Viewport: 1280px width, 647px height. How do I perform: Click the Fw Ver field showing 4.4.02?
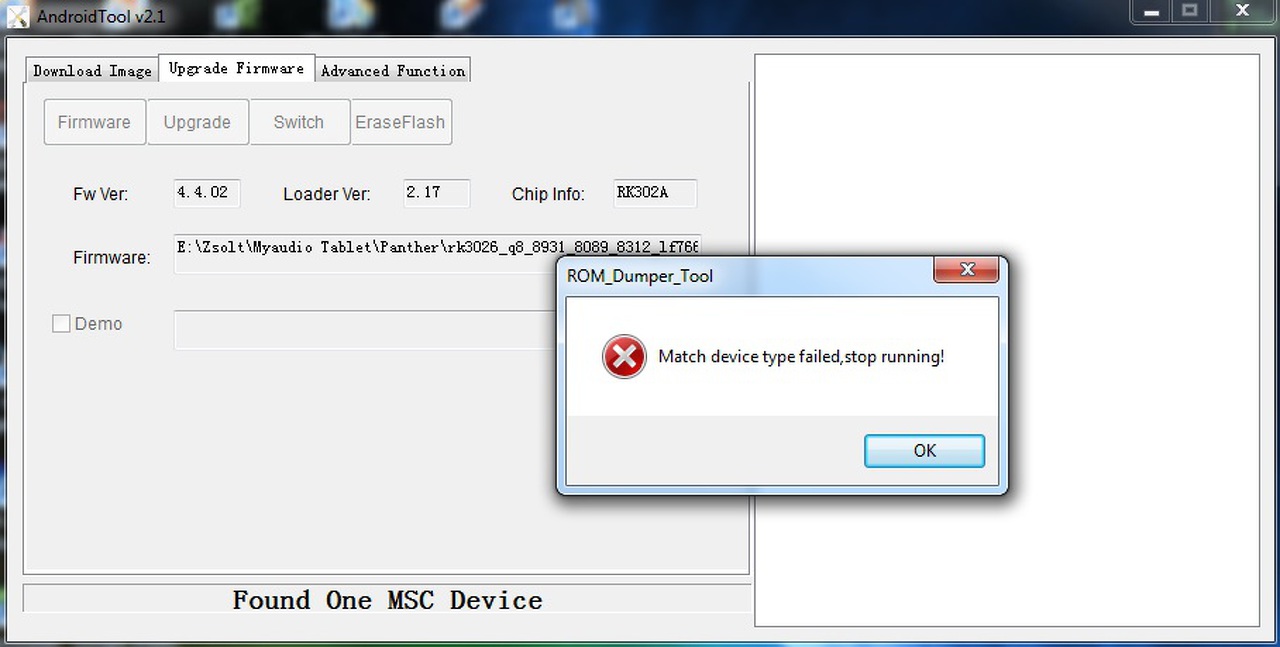(x=207, y=193)
